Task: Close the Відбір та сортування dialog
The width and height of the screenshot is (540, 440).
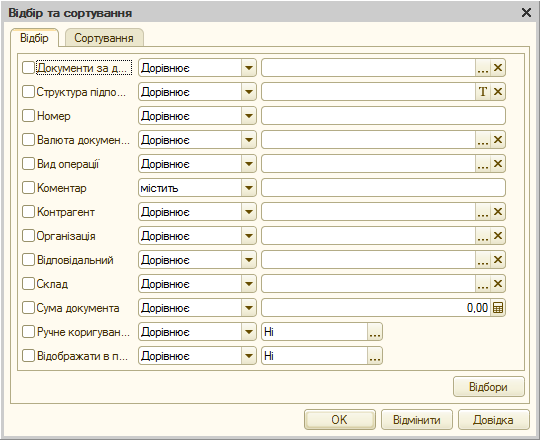Action: tap(526, 13)
